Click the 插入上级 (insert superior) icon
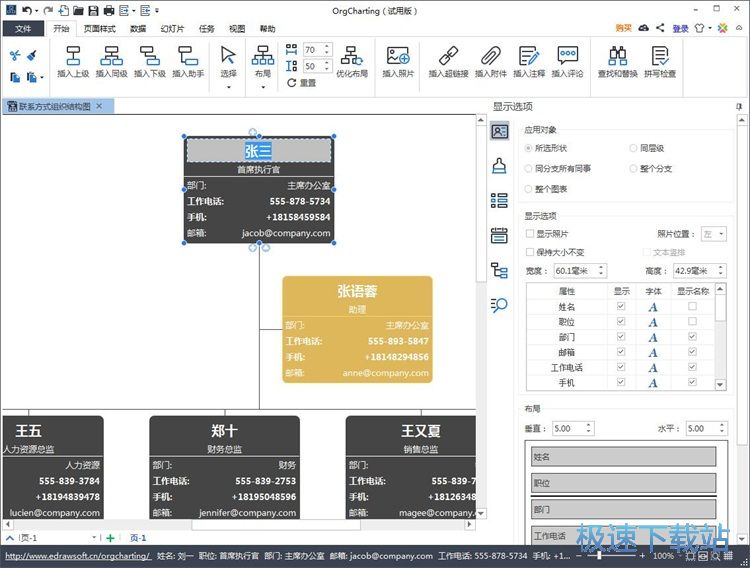The image size is (750, 568). 73,56
